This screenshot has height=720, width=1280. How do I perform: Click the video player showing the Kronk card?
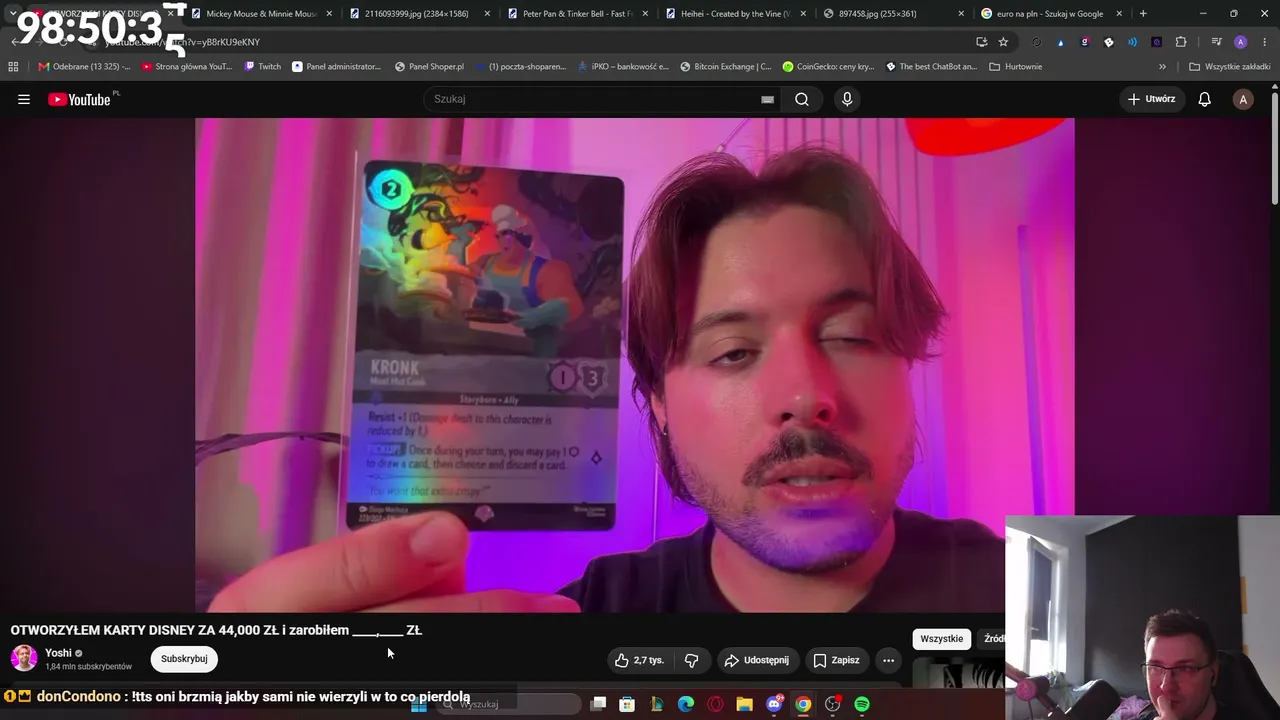tap(634, 365)
